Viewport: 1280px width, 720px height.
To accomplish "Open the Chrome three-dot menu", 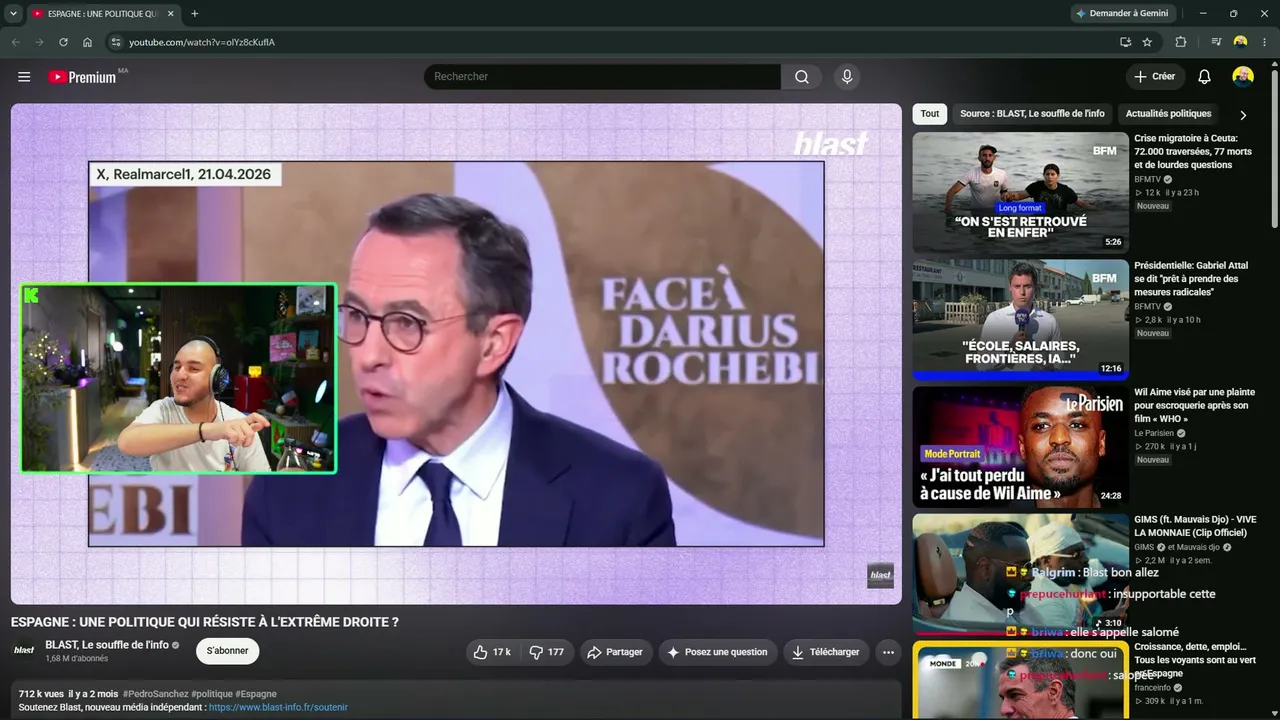I will pyautogui.click(x=1265, y=42).
